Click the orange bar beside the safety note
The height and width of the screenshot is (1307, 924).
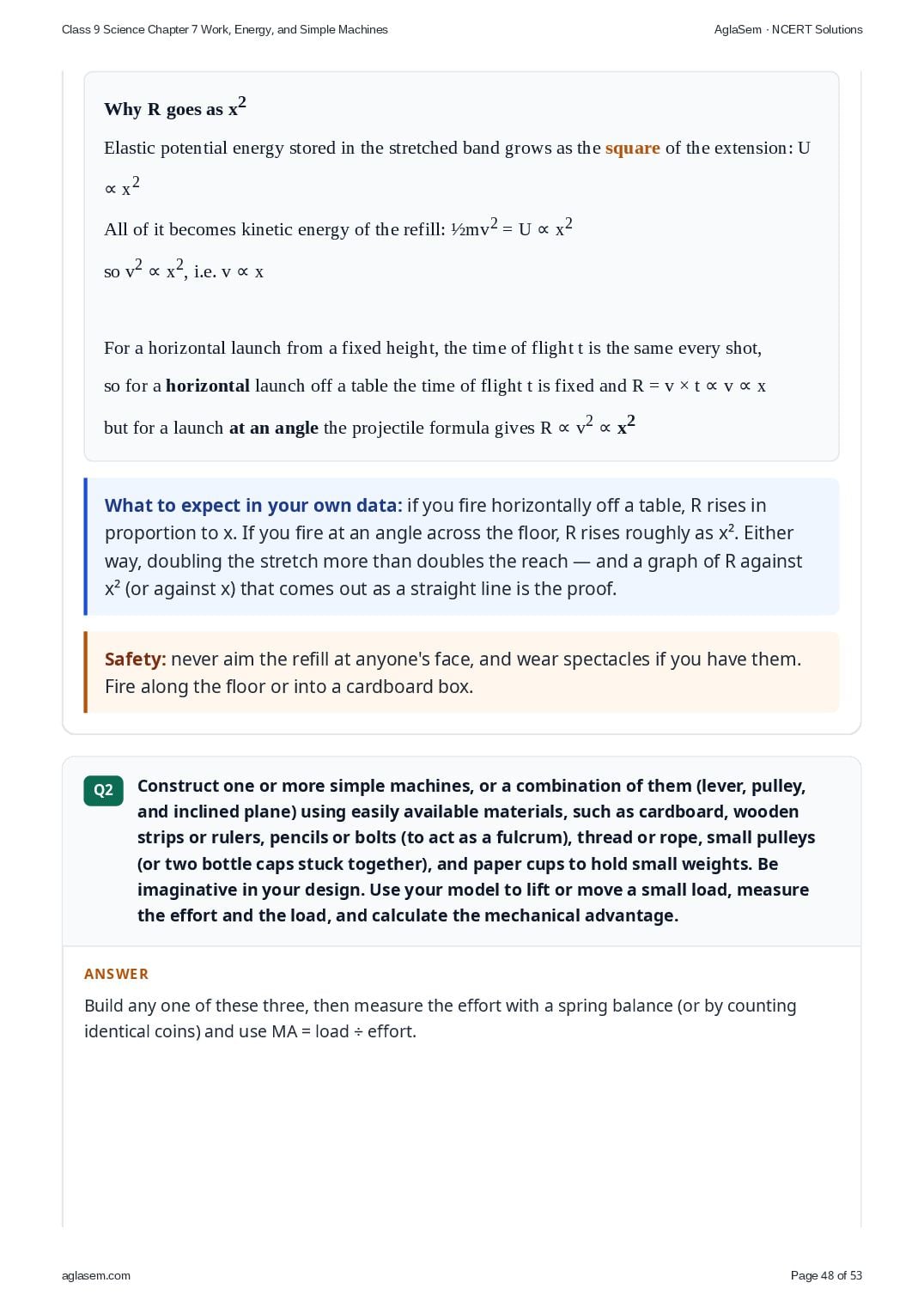pyautogui.click(x=86, y=672)
